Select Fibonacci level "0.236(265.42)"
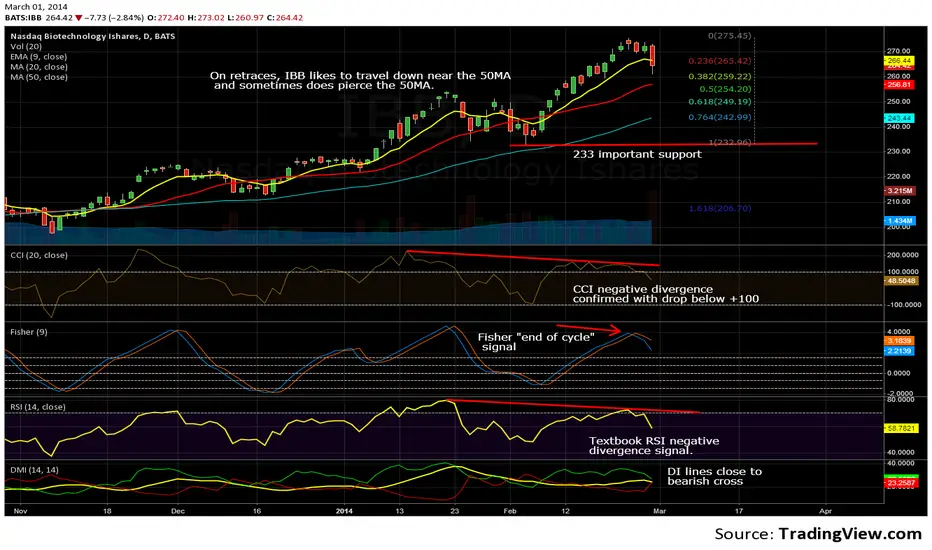Screen dimensions: 932x550 [x=719, y=61]
